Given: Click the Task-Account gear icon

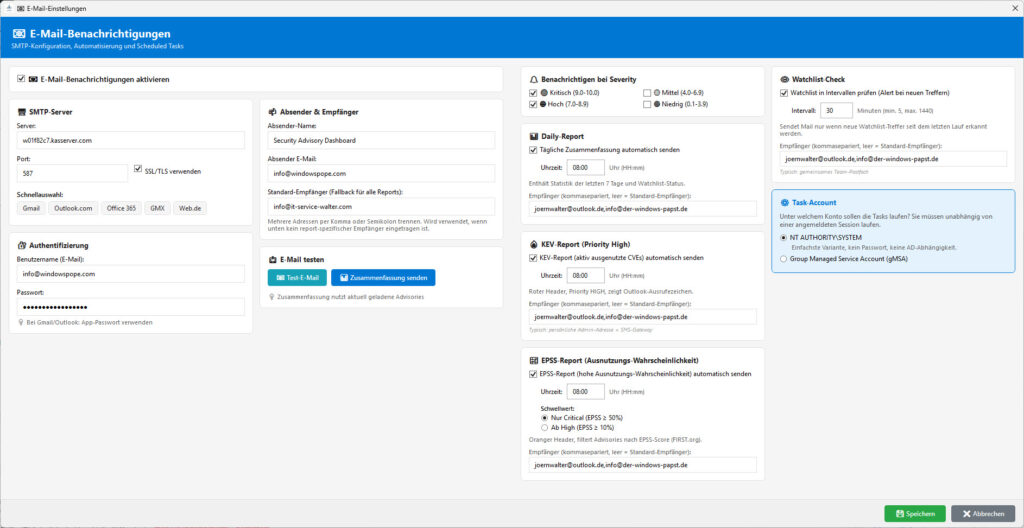Looking at the screenshot, I should pos(784,203).
